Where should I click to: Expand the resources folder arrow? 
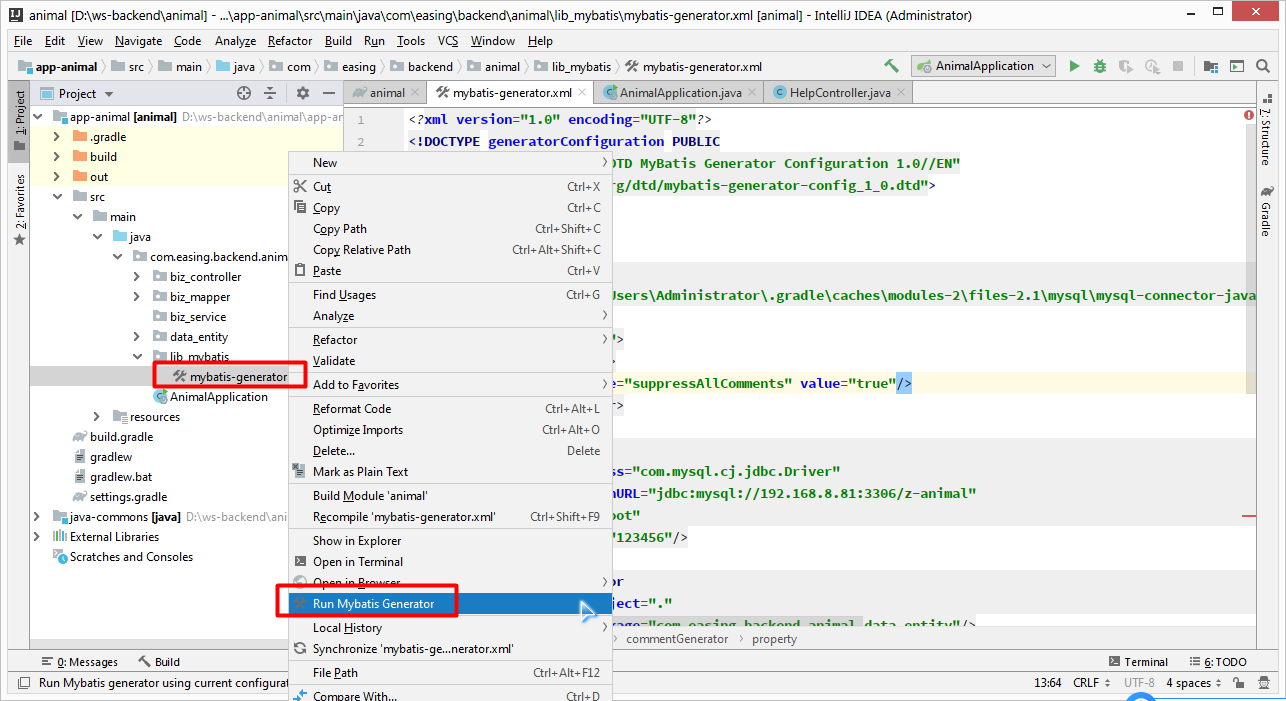[97, 417]
